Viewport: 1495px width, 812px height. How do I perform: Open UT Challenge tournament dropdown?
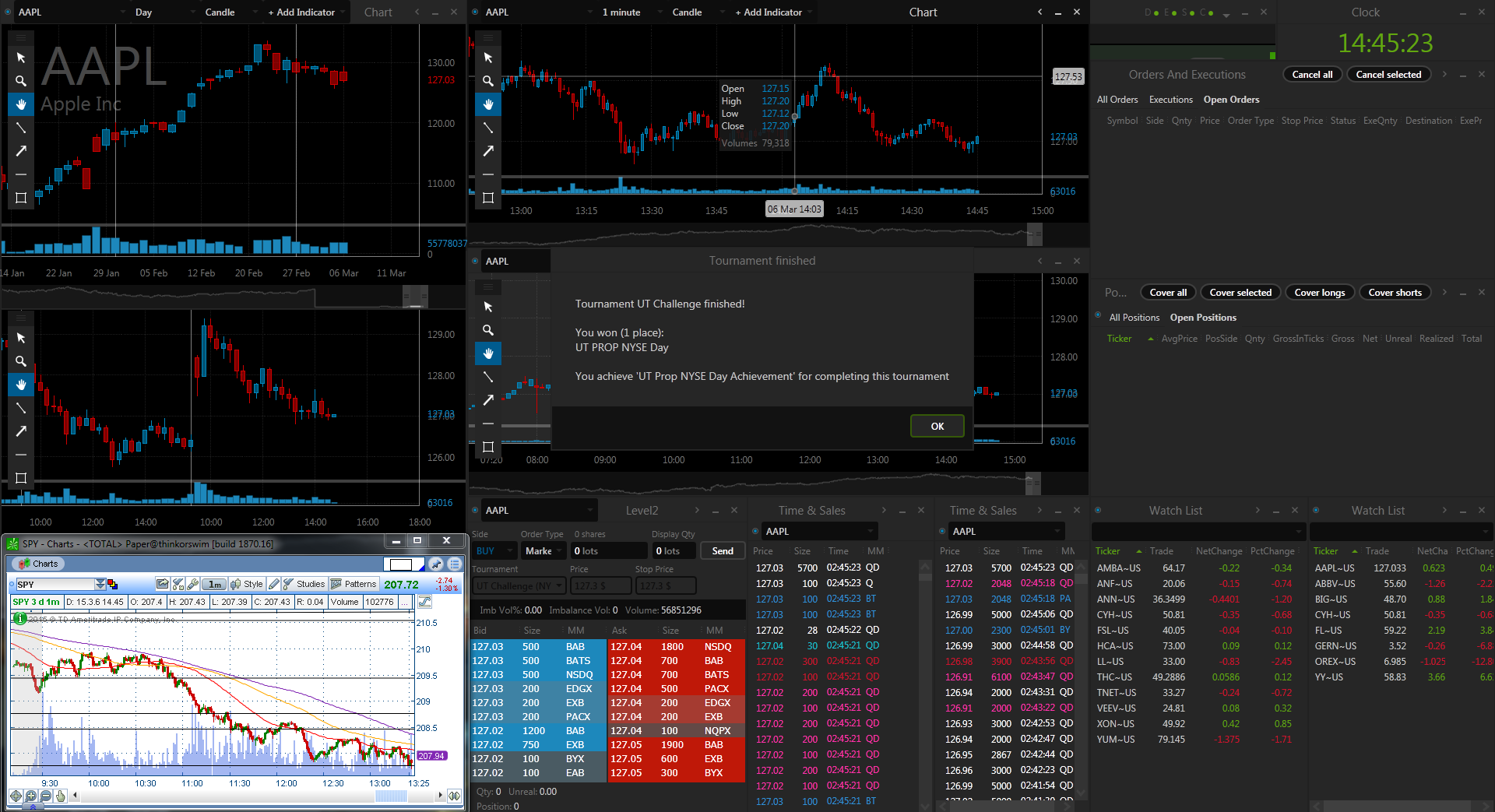tap(519, 585)
